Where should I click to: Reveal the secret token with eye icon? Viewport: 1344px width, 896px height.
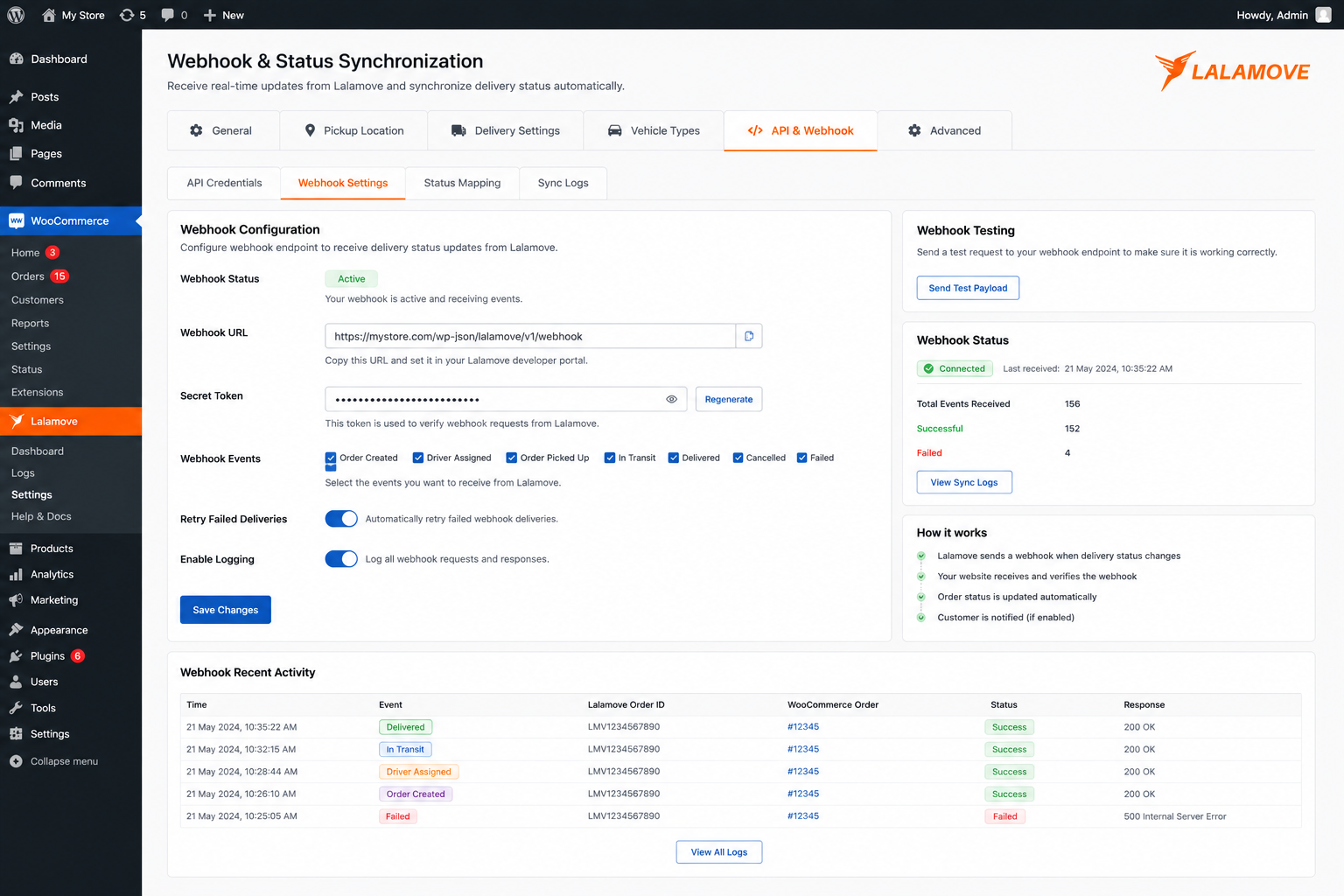tap(672, 399)
